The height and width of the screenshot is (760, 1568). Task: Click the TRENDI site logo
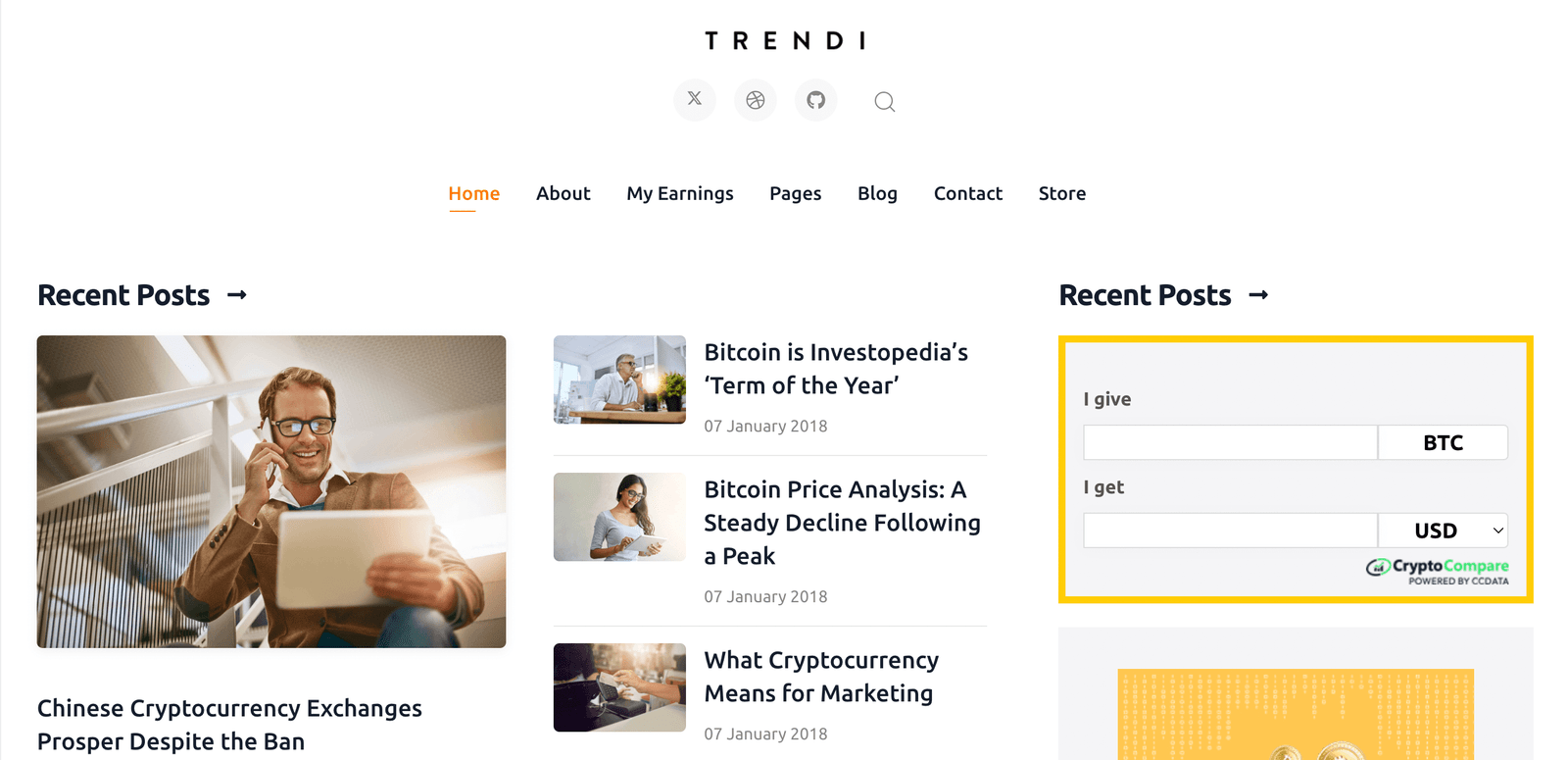click(x=784, y=41)
